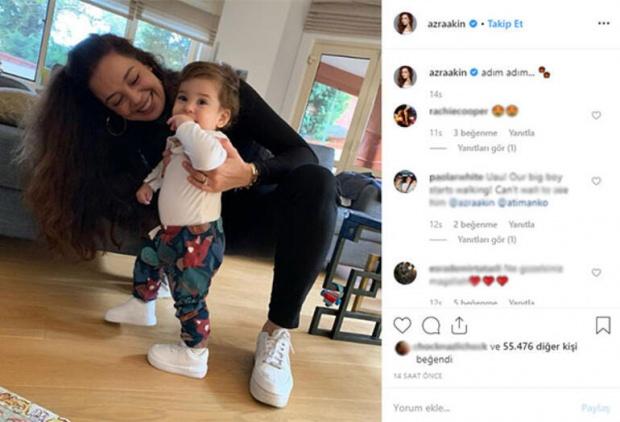Like rachiecooper's comment with its heart

click(x=596, y=115)
